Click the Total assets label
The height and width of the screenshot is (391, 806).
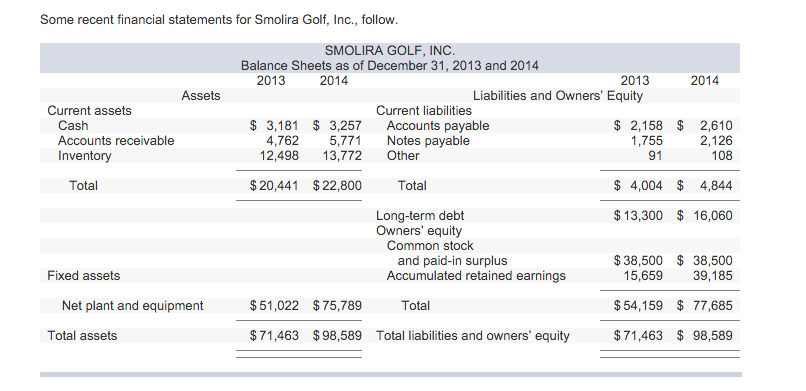[x=82, y=336]
